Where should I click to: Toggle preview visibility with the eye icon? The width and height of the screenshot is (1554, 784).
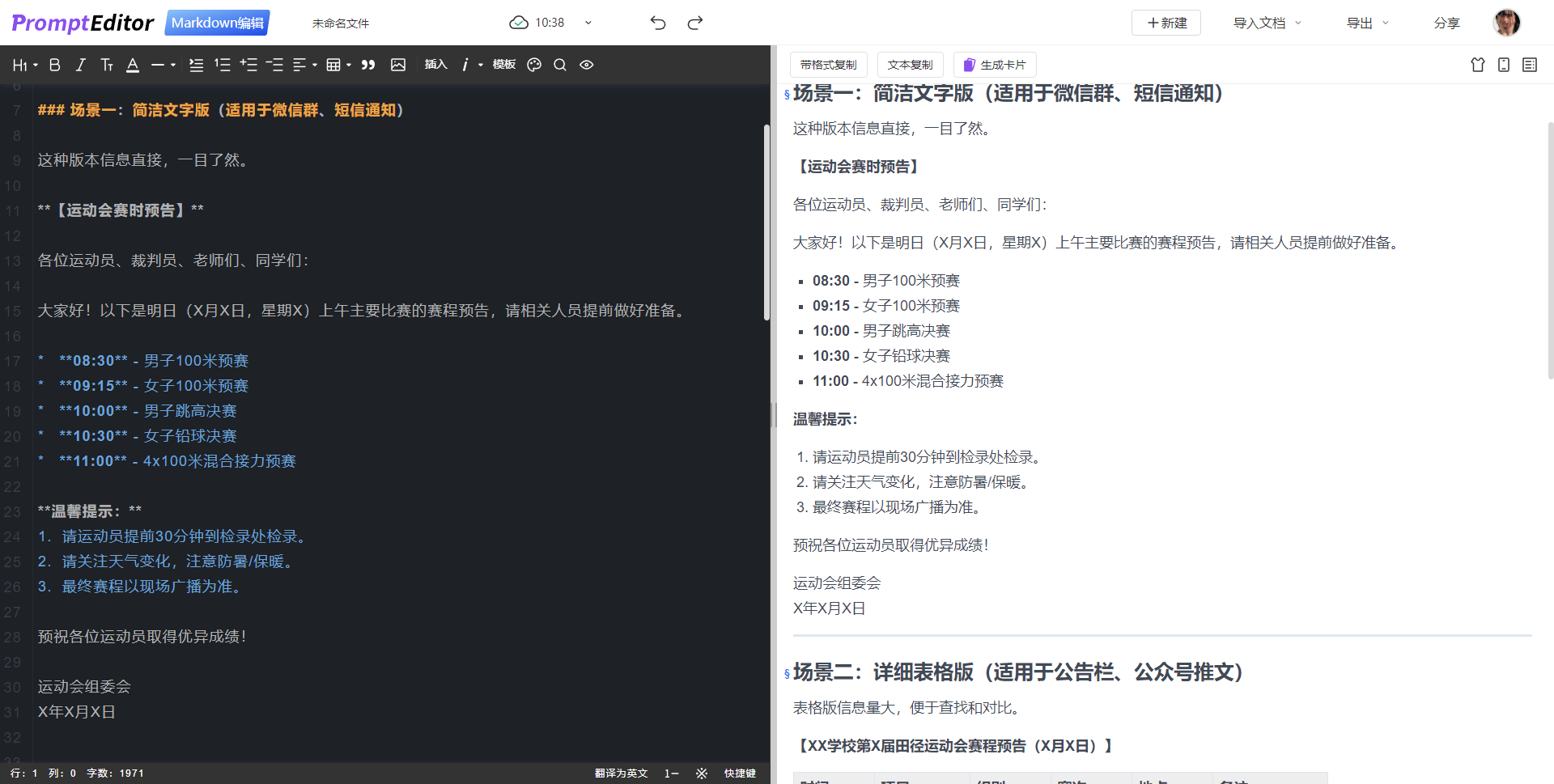click(587, 65)
